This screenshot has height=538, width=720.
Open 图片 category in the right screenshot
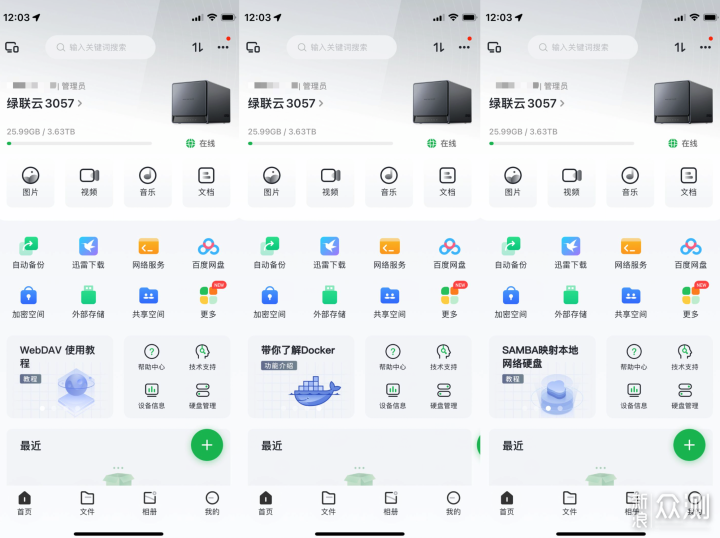(512, 182)
